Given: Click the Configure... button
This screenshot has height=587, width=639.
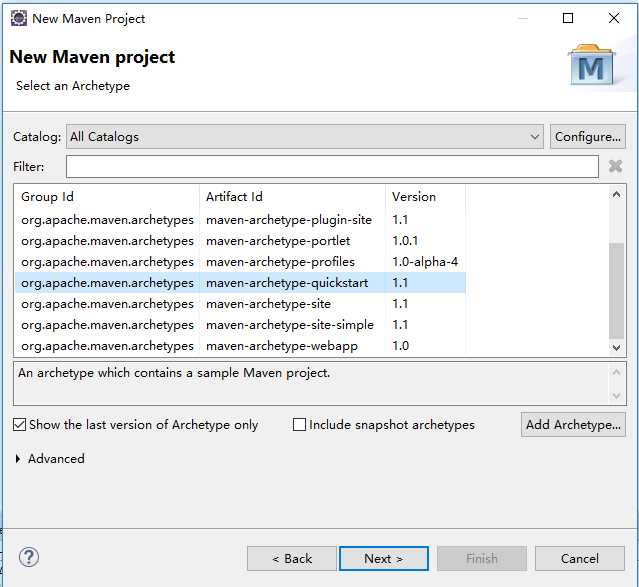Looking at the screenshot, I should [x=588, y=137].
